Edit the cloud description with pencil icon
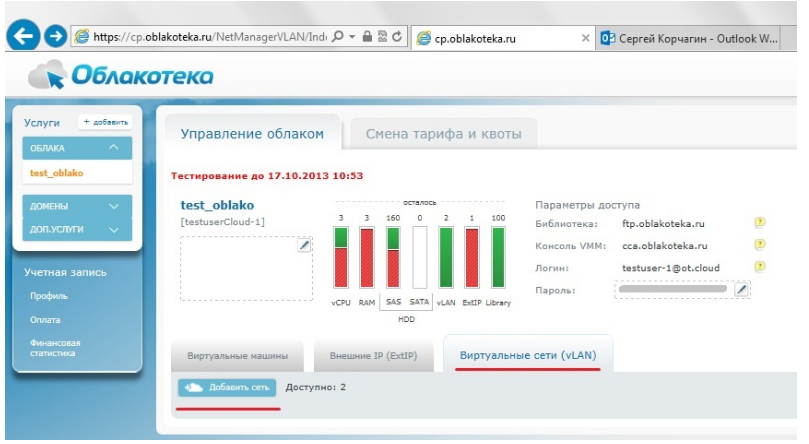The image size is (809, 444). pos(304,245)
